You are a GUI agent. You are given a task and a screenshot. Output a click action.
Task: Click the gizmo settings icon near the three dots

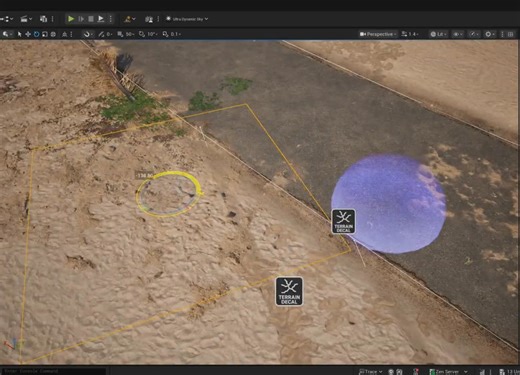tap(65, 34)
